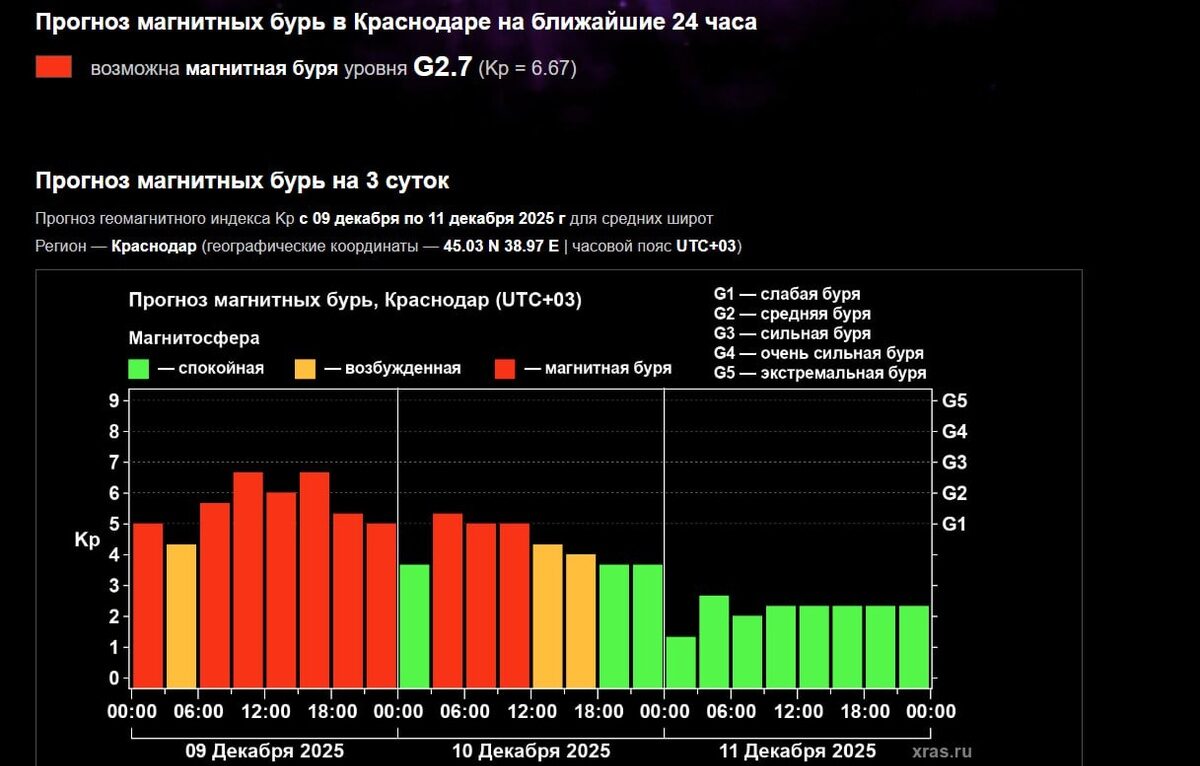Image resolution: width=1200 pixels, height=766 pixels.
Task: Click the red 'магнитная буря' legend square
Action: (505, 368)
